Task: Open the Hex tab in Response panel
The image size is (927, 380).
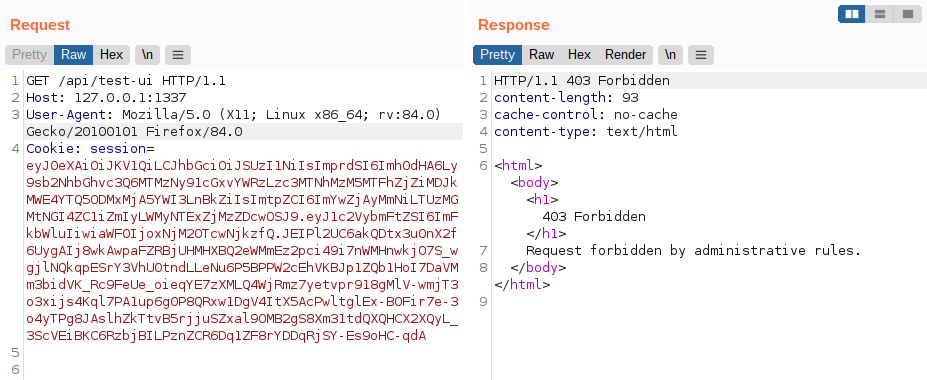Action: pos(579,55)
